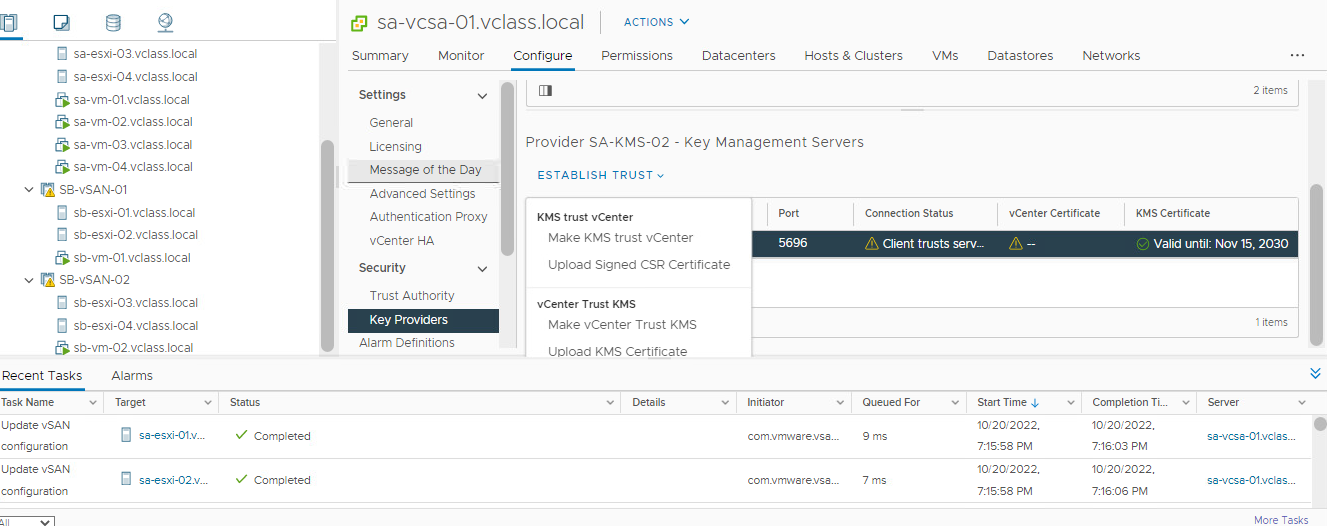Image resolution: width=1327 pixels, height=526 pixels.
Task: Open Status column filter dropdown
Action: click(610, 403)
